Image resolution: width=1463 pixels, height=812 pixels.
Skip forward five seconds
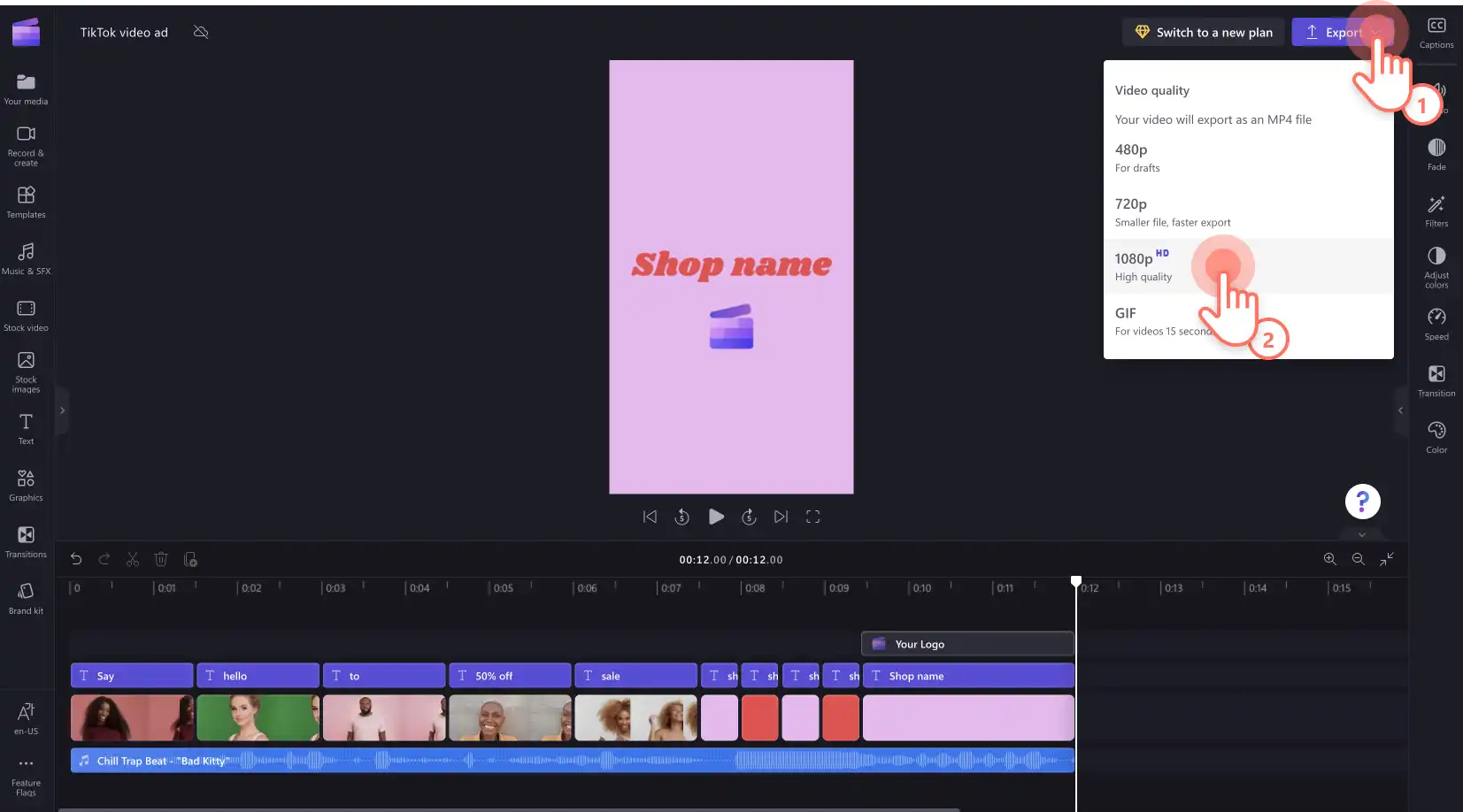(x=749, y=517)
